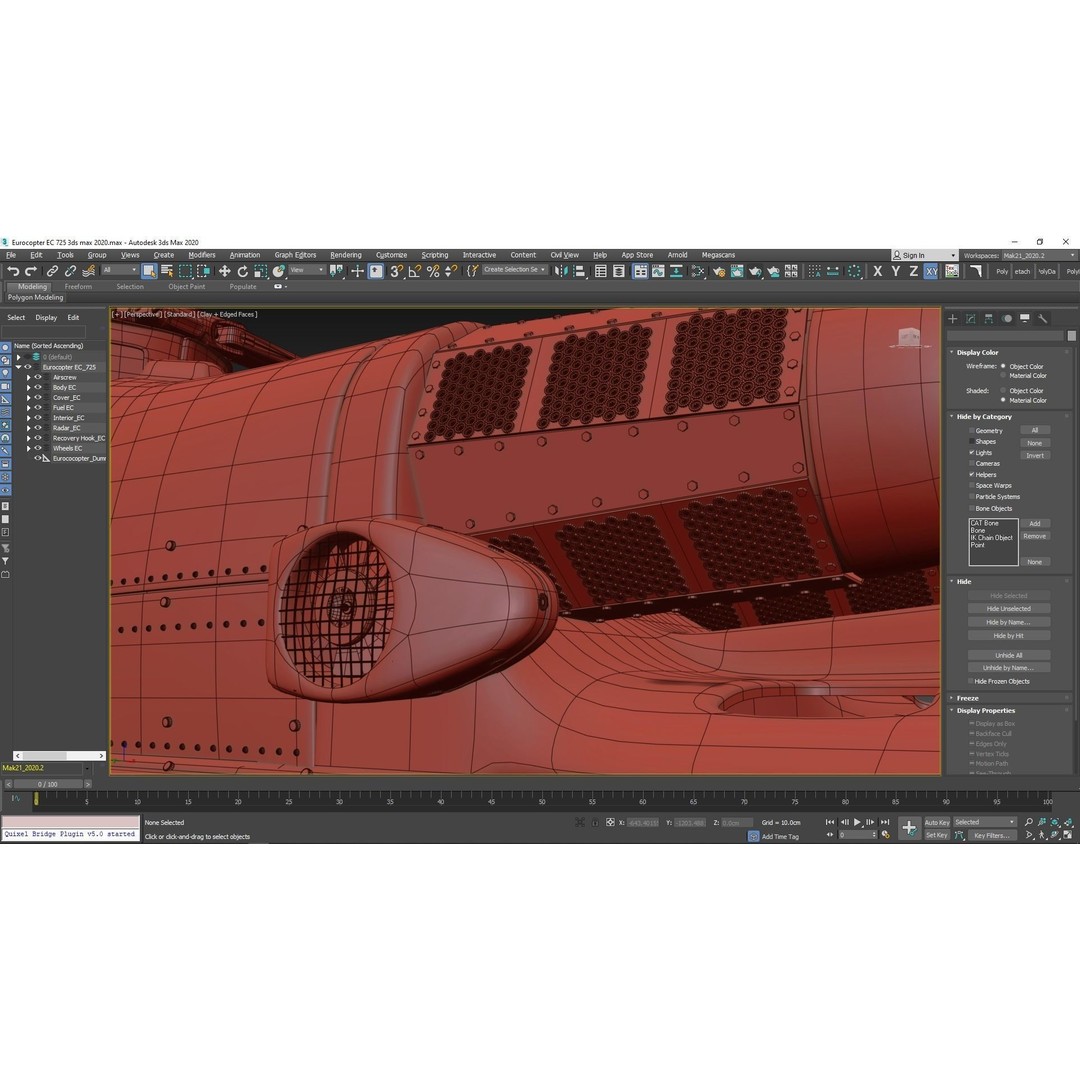Click the Auto Key button

point(937,822)
